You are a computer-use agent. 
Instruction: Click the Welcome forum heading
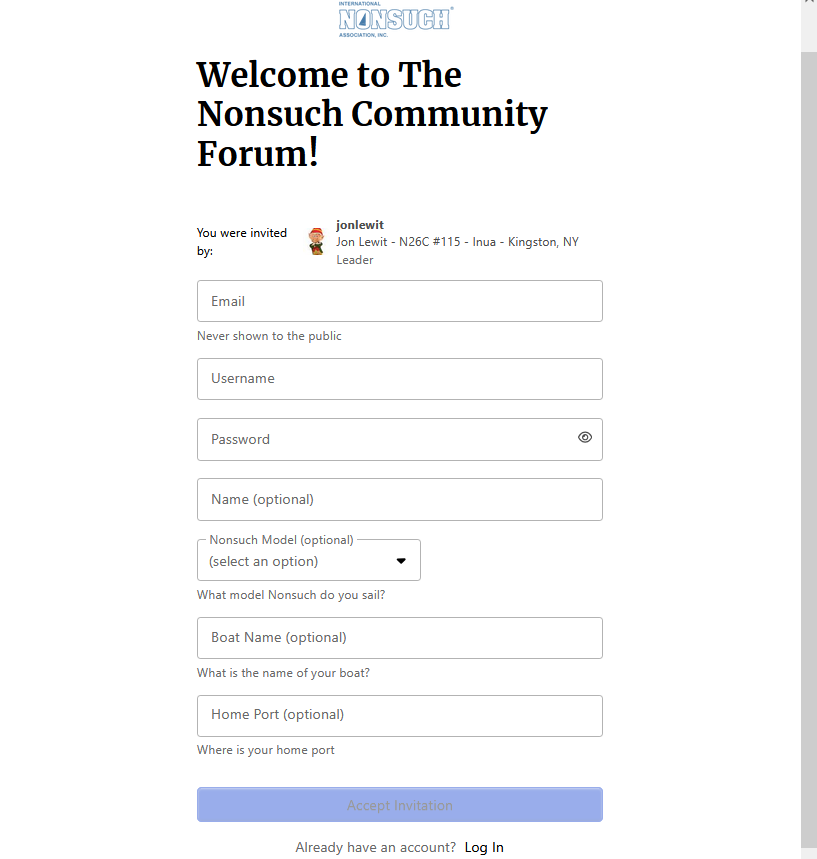point(372,113)
